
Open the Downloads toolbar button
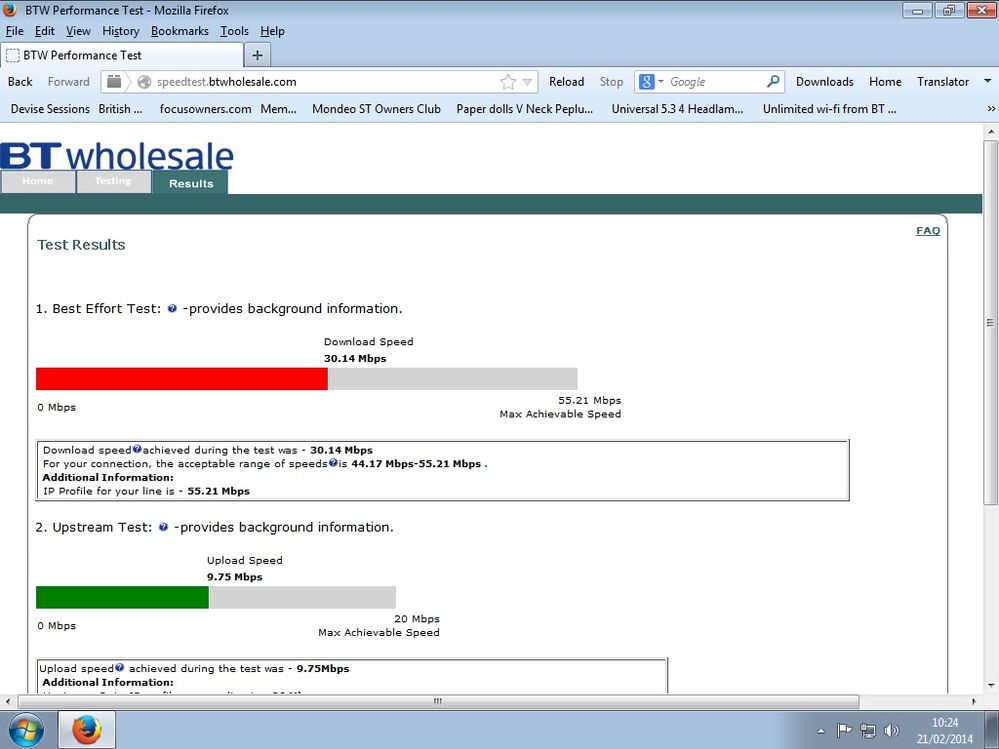tap(824, 82)
